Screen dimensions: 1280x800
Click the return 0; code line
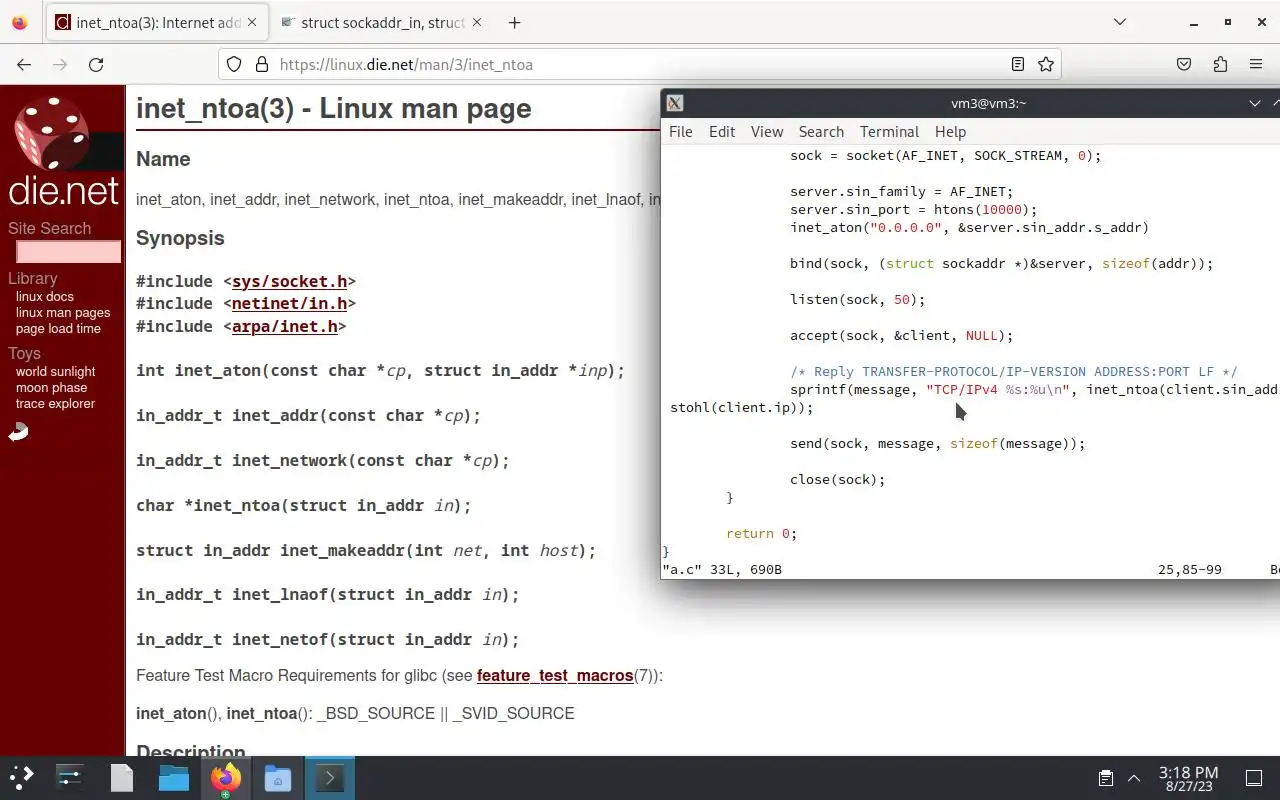(x=762, y=534)
